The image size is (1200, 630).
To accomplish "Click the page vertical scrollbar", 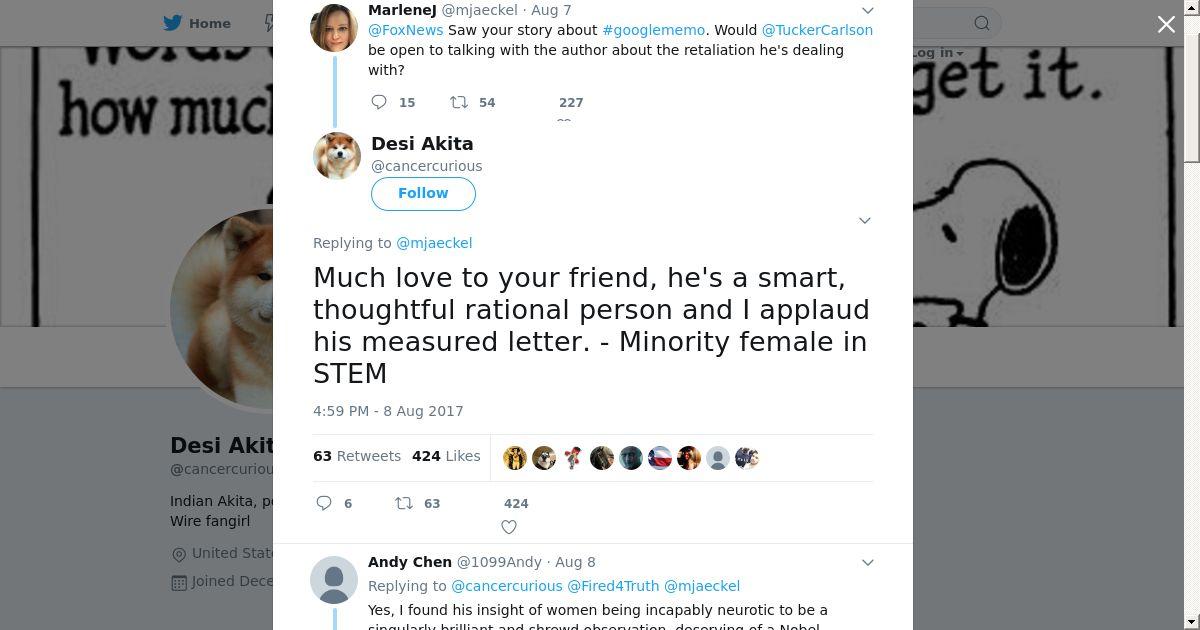I will click(1191, 300).
